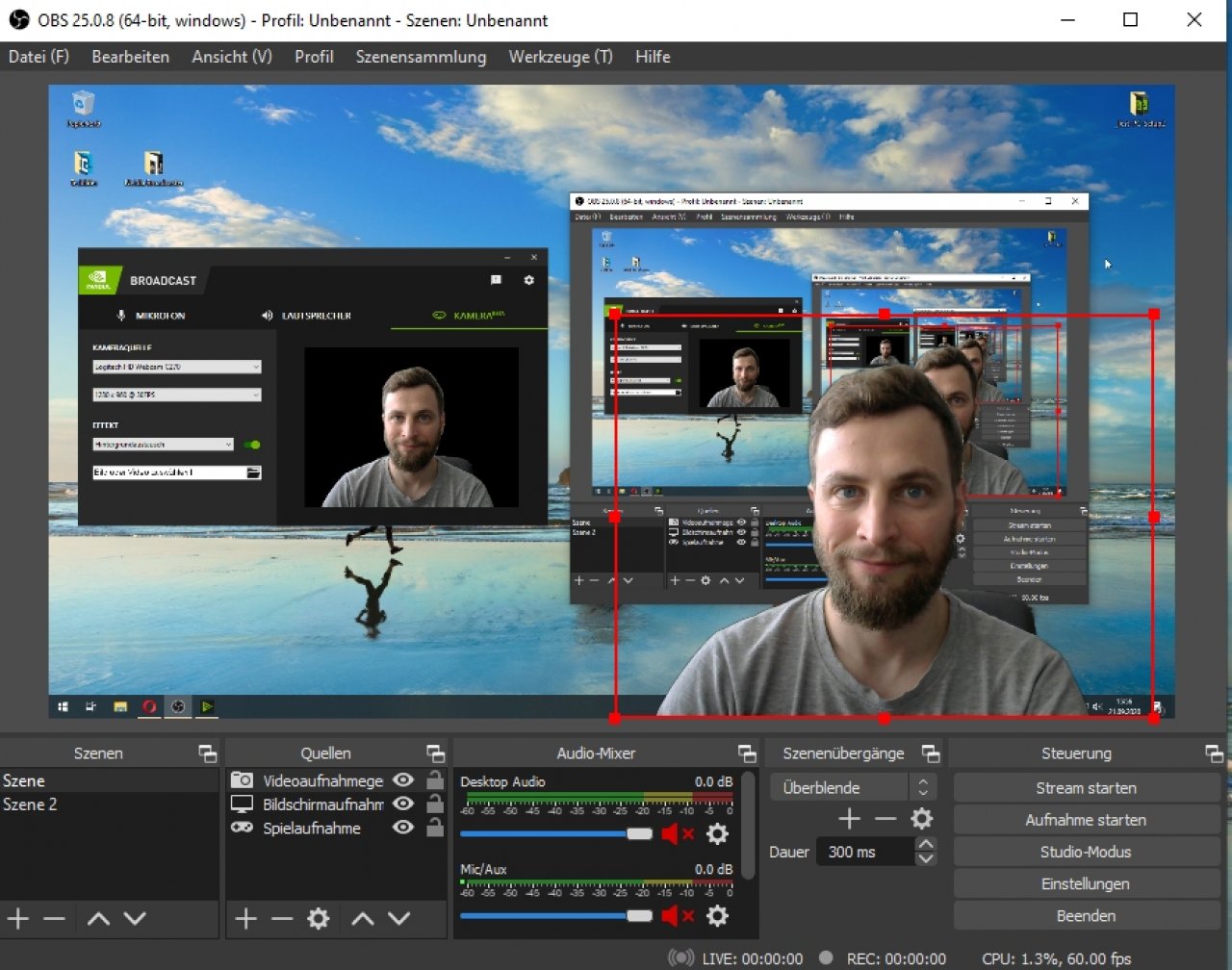Adjust Desktop Audio volume slider
The width and height of the screenshot is (1232, 970).
pyautogui.click(x=556, y=834)
